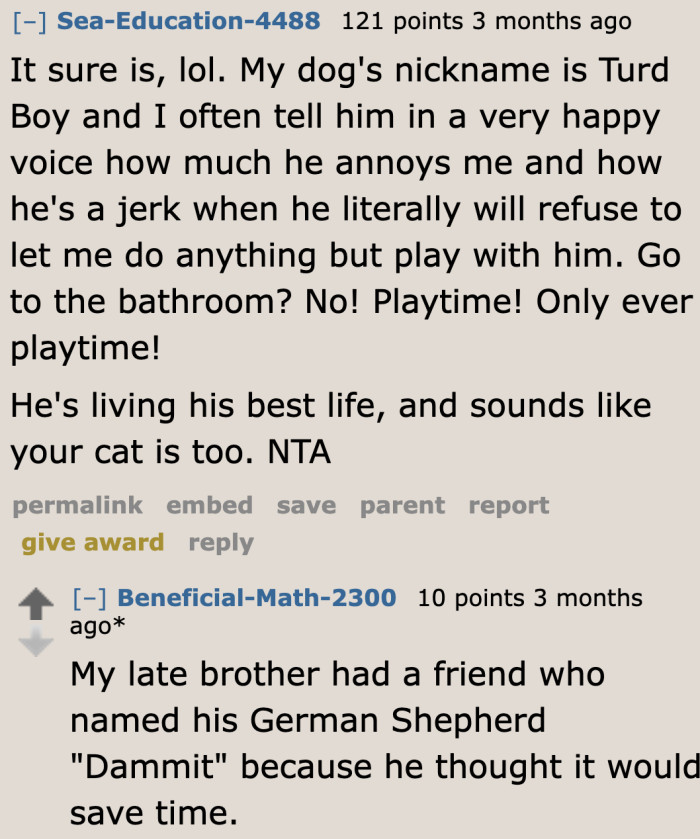This screenshot has height=839, width=700.
Task: Click the 'living his best life' paragraph
Action: 330,428
